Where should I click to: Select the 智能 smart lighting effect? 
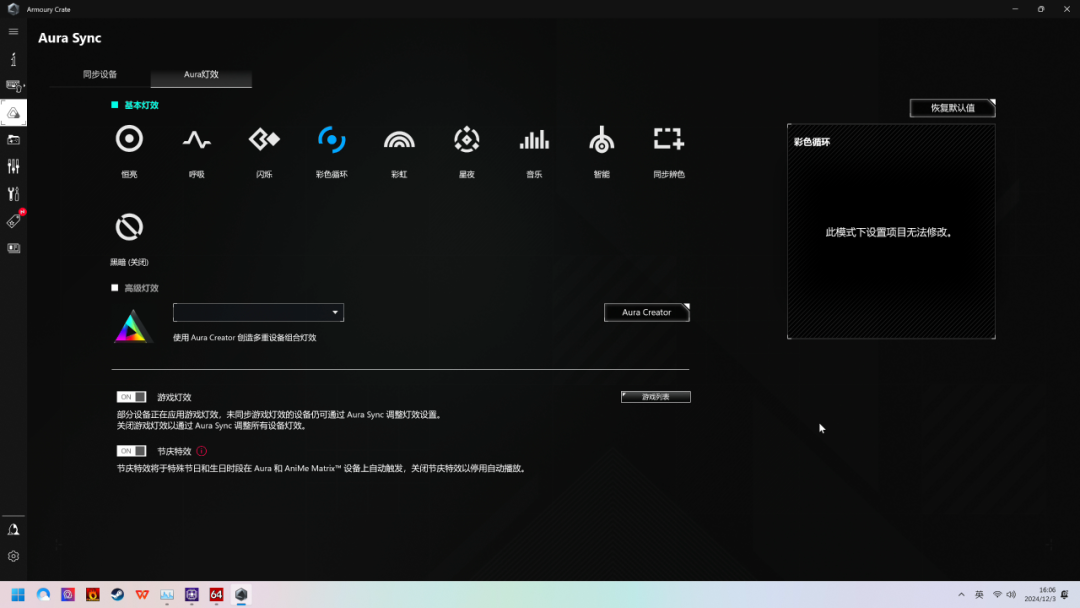click(x=601, y=140)
